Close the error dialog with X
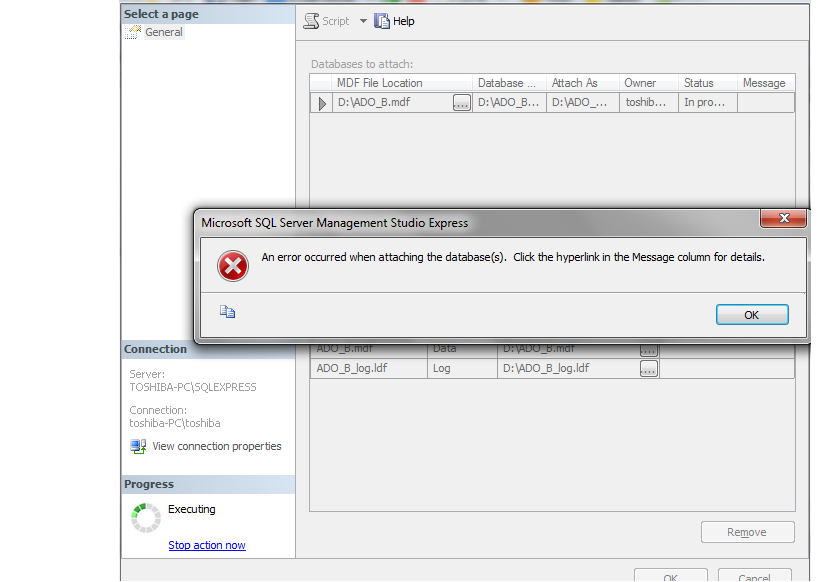 [783, 218]
